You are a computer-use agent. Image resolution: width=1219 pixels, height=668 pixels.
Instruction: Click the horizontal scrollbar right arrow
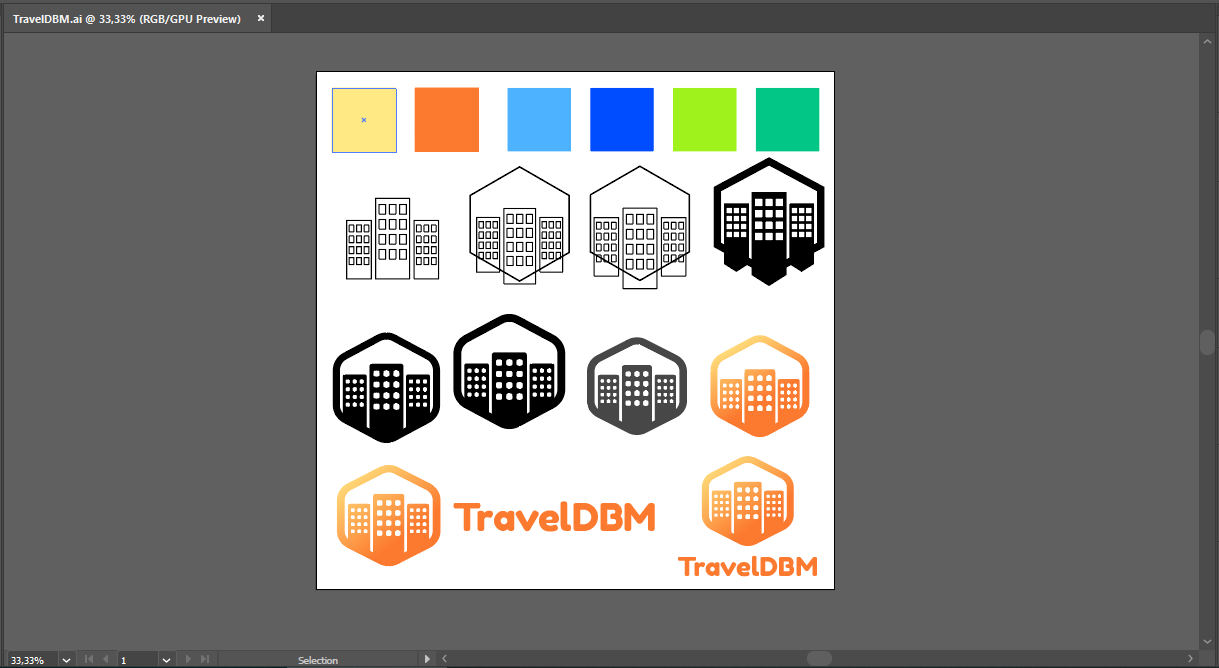[1190, 659]
